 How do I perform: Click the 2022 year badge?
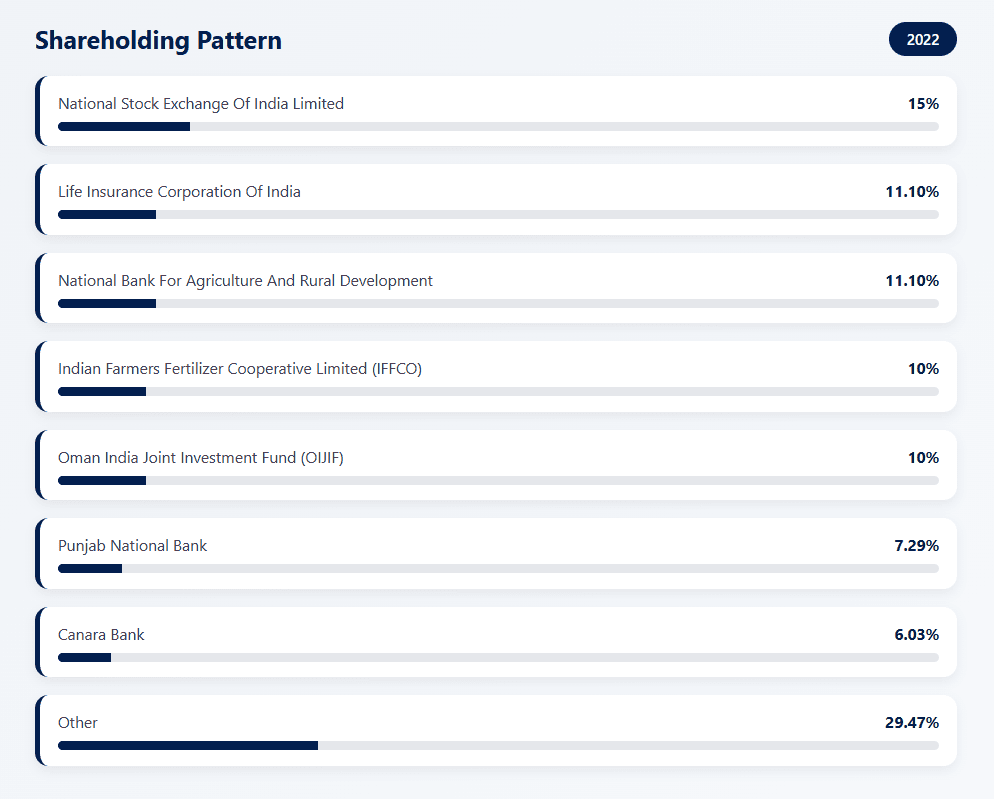[922, 40]
